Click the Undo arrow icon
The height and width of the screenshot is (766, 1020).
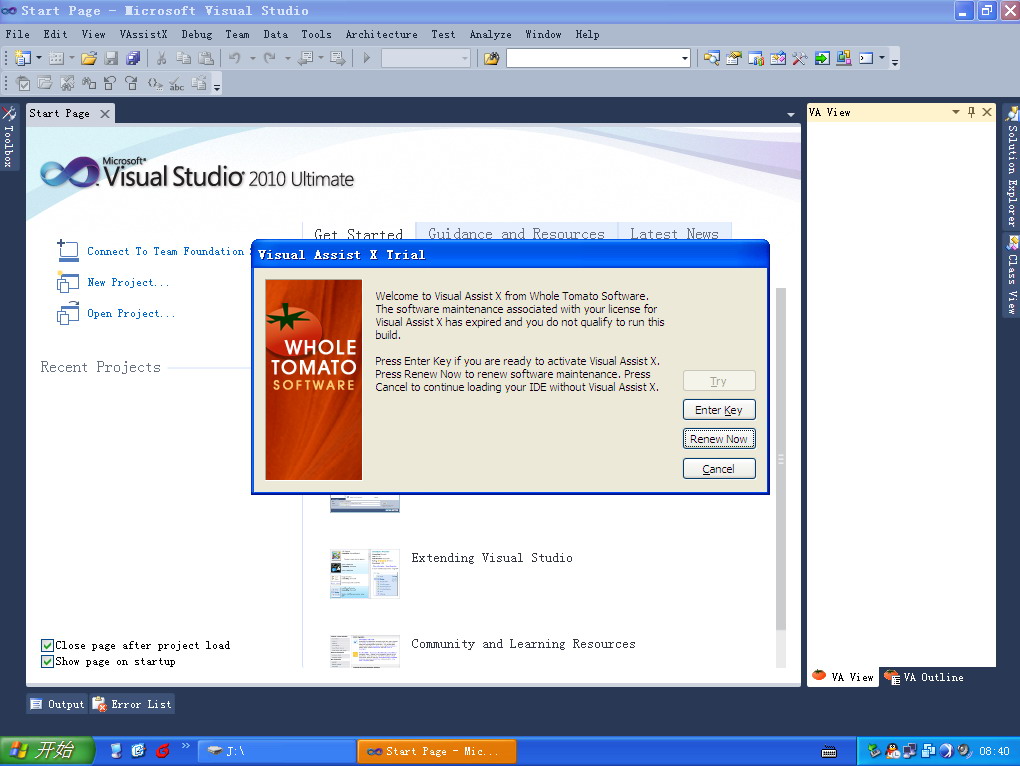point(234,59)
